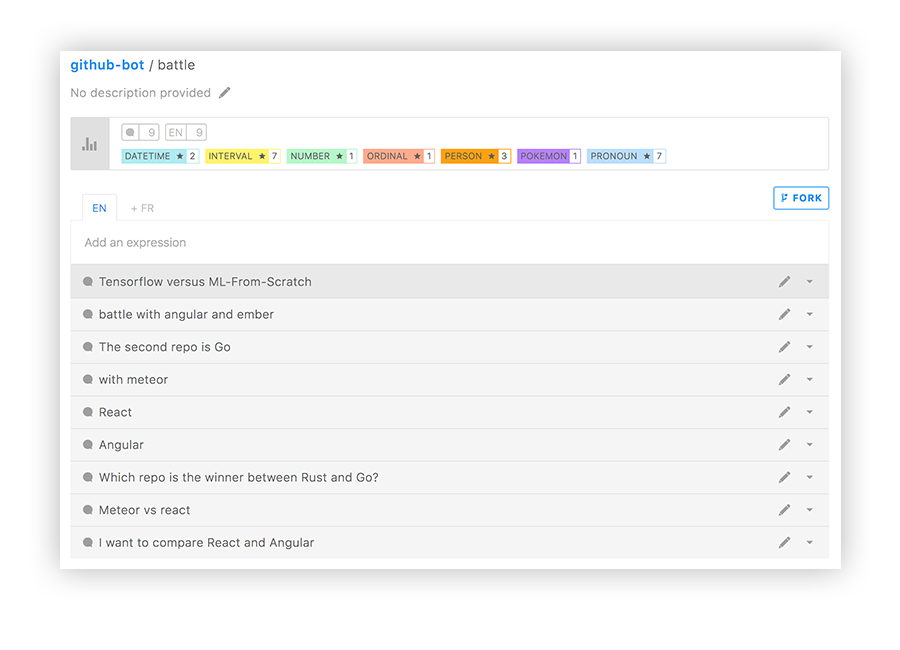Click the bar chart statistics icon

(89, 143)
